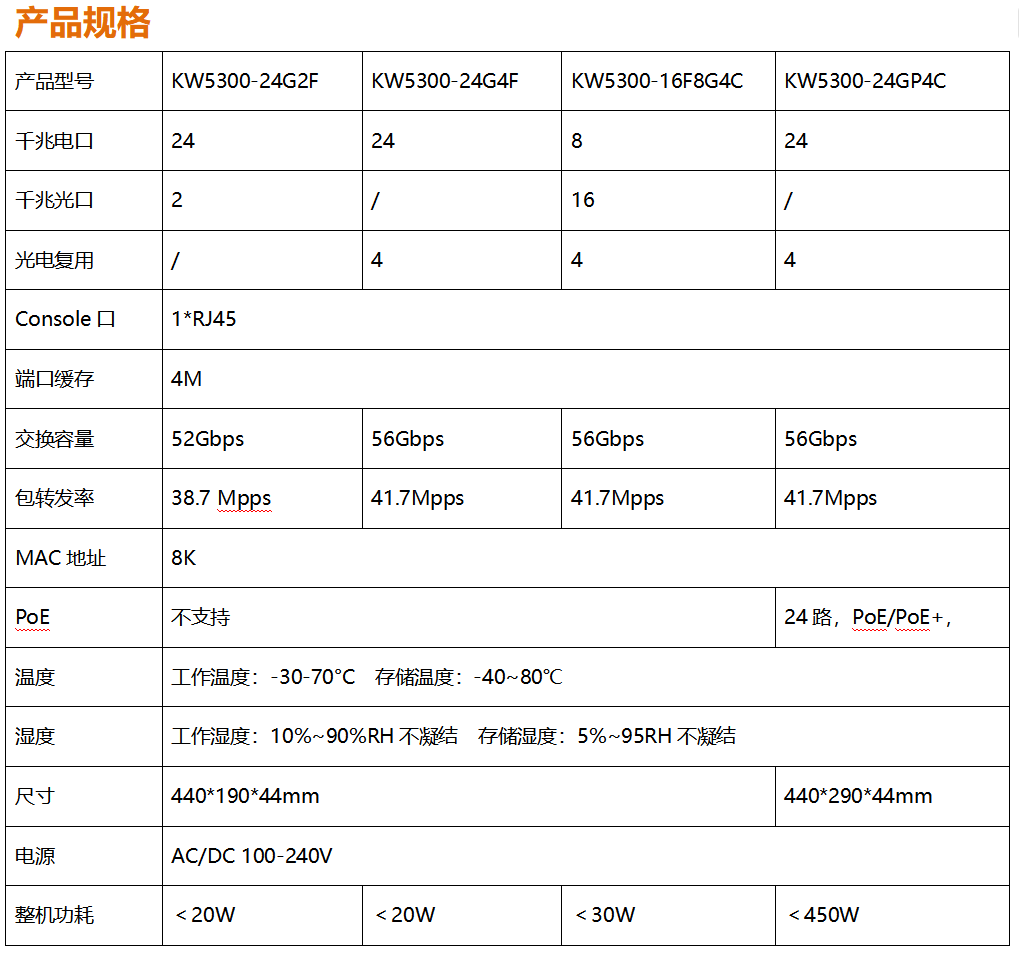This screenshot has height=954, width=1019.
Task: Select the 不支持 PoE cell
Action: click(x=201, y=617)
